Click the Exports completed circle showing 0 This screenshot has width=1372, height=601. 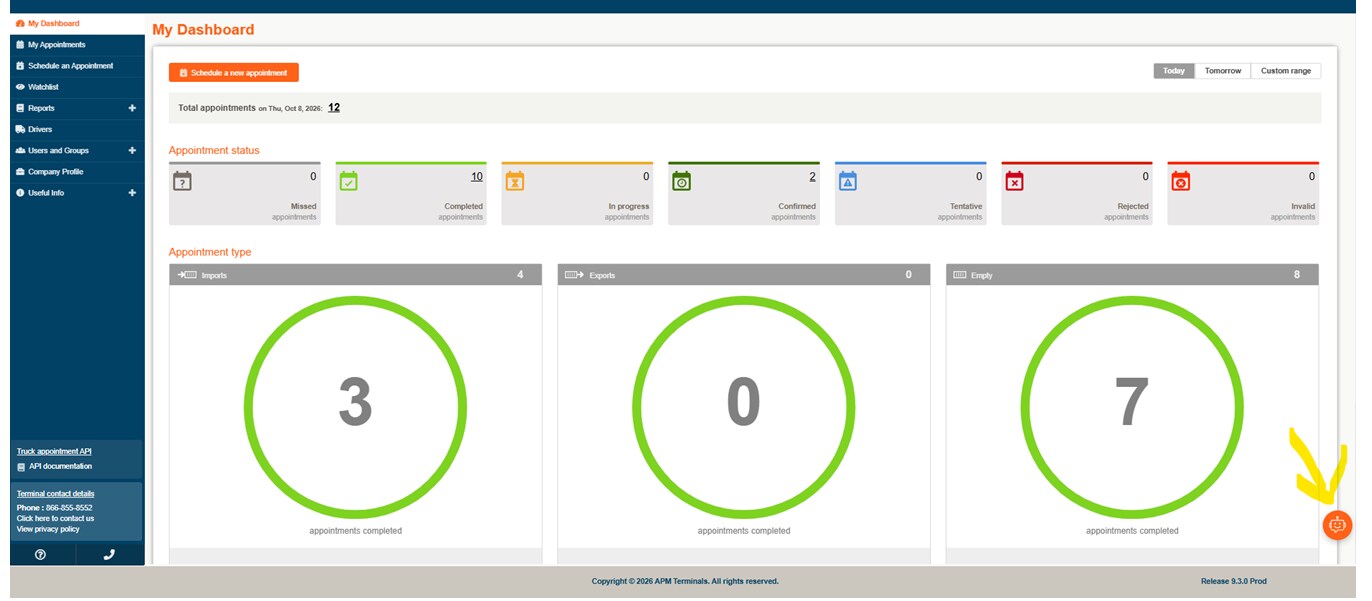(x=743, y=407)
